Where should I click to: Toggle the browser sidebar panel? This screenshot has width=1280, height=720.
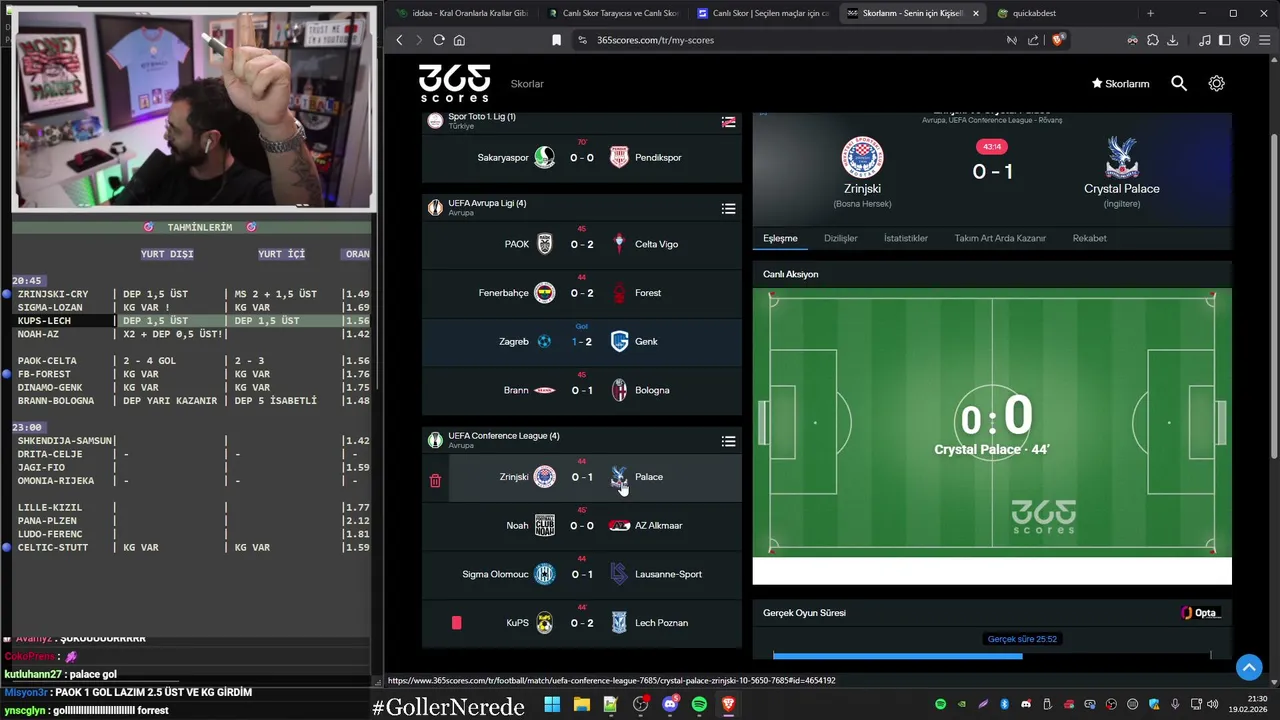(x=1224, y=40)
